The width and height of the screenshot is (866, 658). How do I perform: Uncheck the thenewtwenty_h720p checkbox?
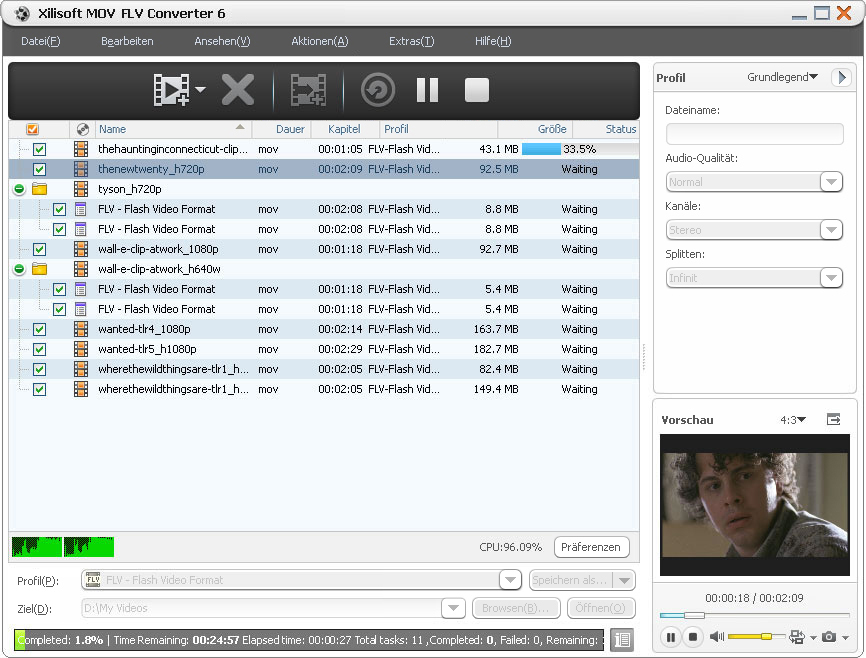coord(39,169)
